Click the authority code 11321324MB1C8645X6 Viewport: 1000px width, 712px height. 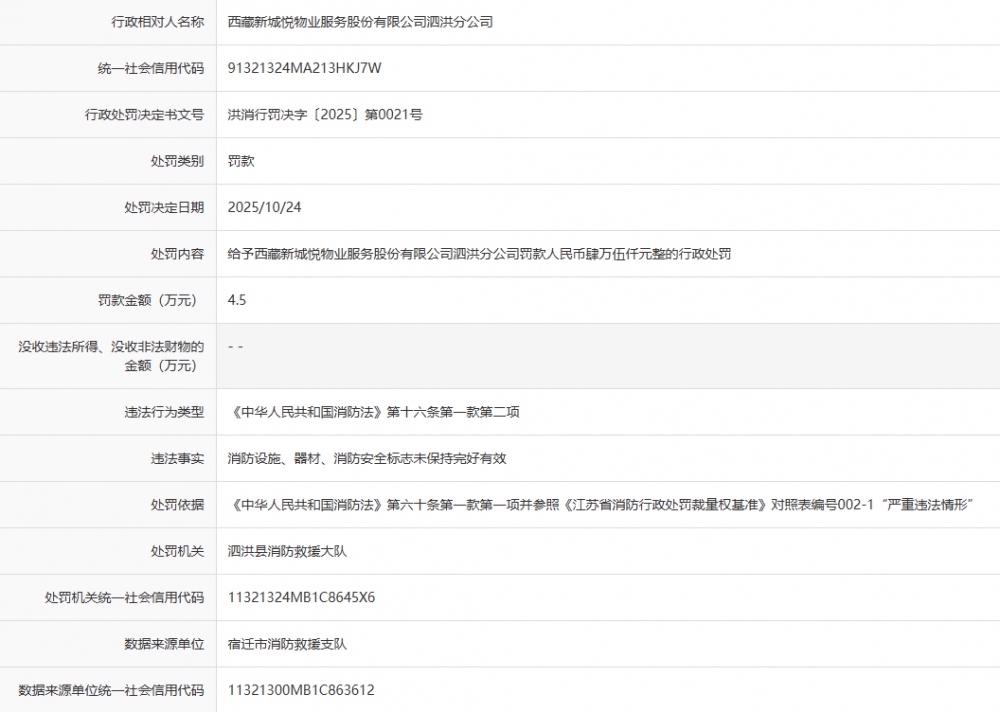[x=301, y=598]
